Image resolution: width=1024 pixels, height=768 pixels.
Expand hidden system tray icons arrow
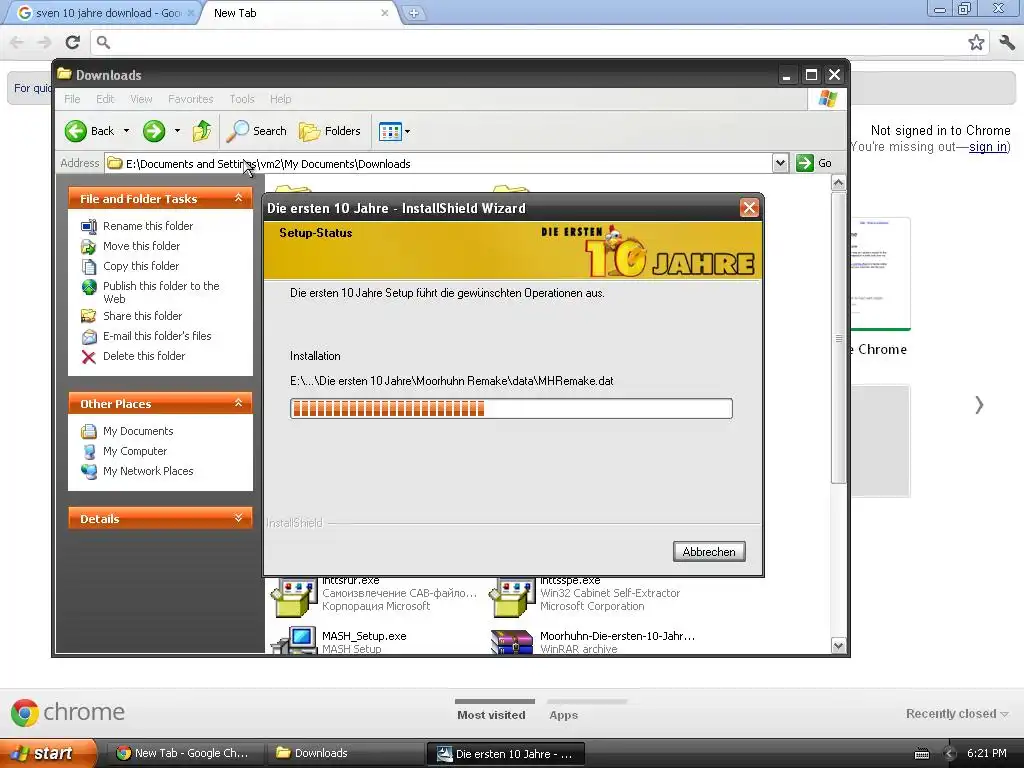950,754
